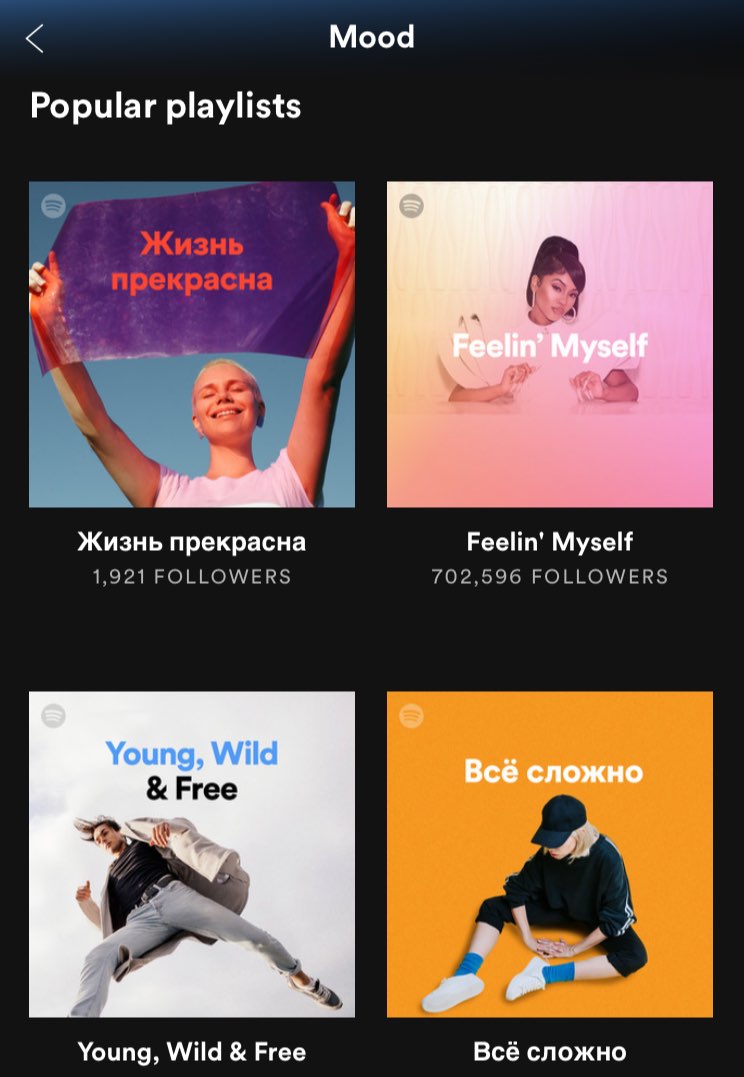Open the Жизнь прекрасна playlist cover
This screenshot has height=1077, width=744.
coord(192,344)
